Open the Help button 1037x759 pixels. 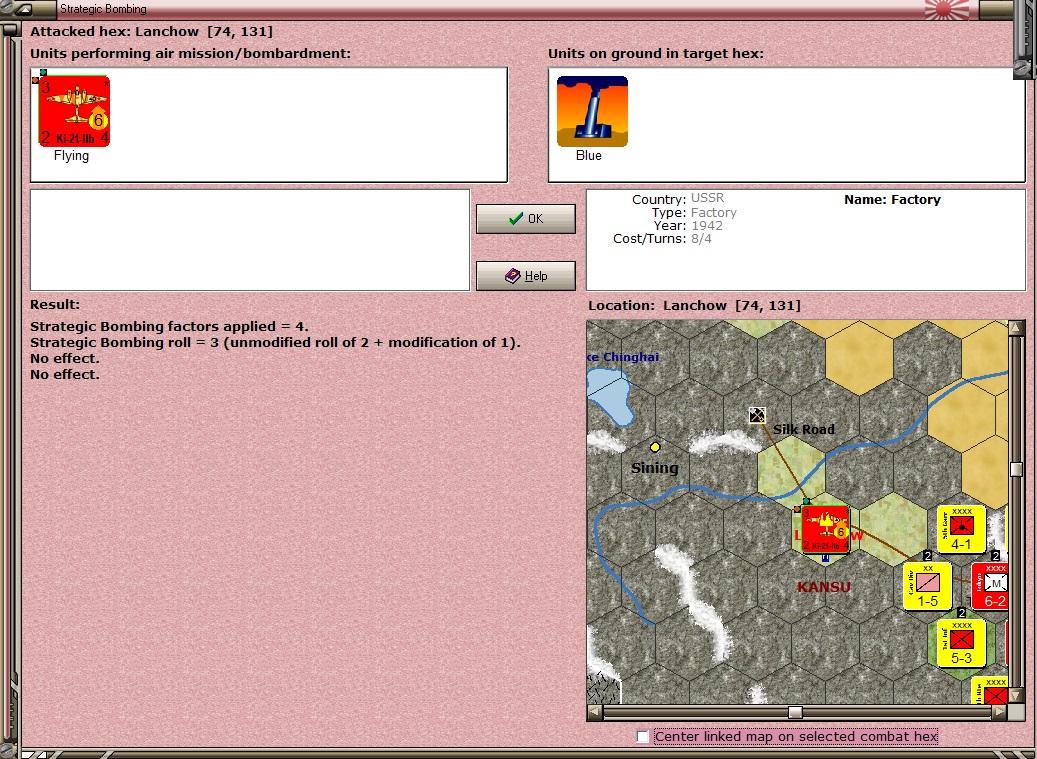tap(526, 276)
